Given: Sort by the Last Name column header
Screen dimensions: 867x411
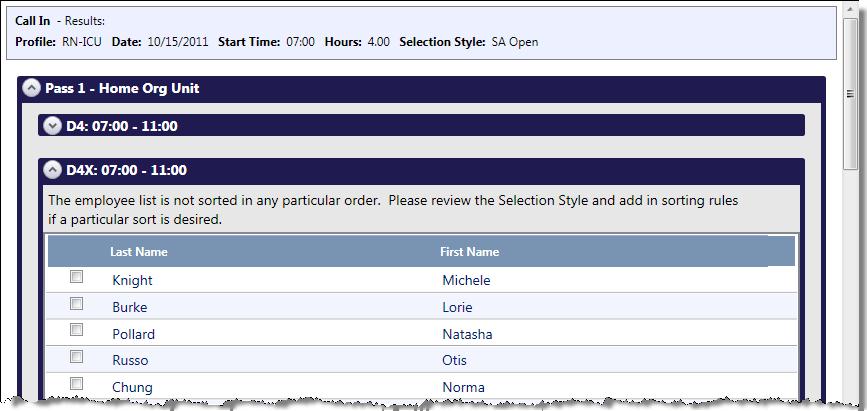Looking at the screenshot, I should (138, 252).
